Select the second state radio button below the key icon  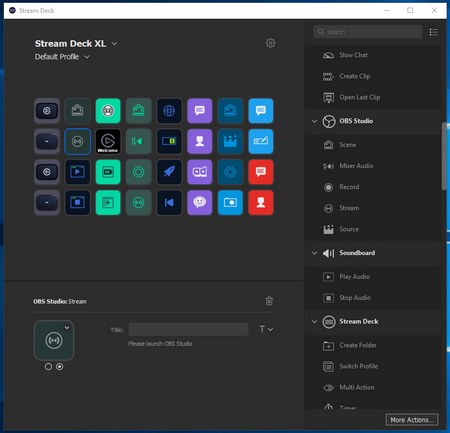click(x=59, y=367)
